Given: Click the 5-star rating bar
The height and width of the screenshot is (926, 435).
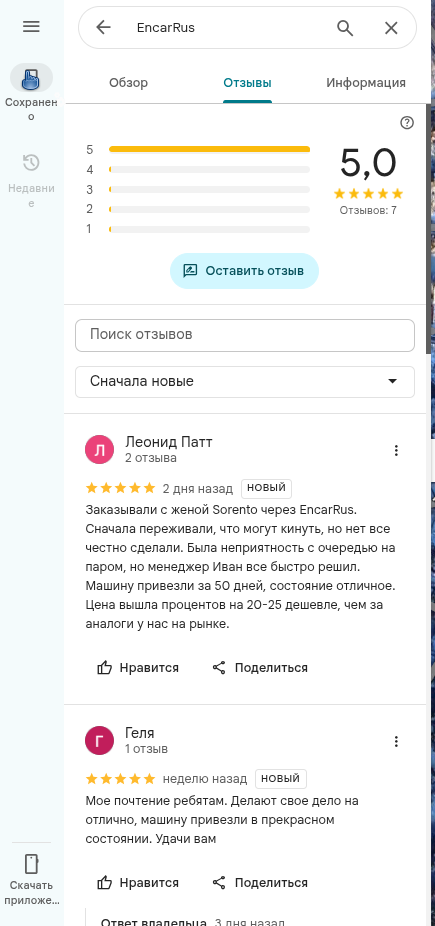Looking at the screenshot, I should point(210,149).
